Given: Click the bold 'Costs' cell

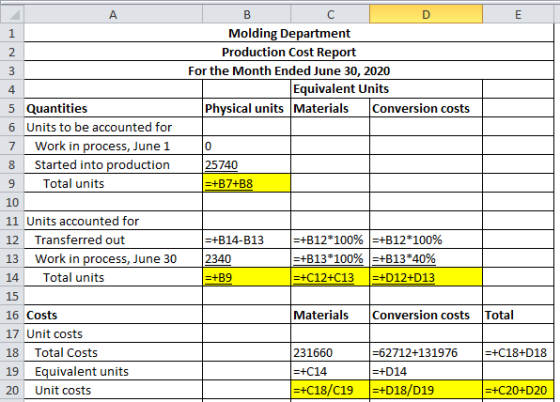Looking at the screenshot, I should (x=113, y=315).
